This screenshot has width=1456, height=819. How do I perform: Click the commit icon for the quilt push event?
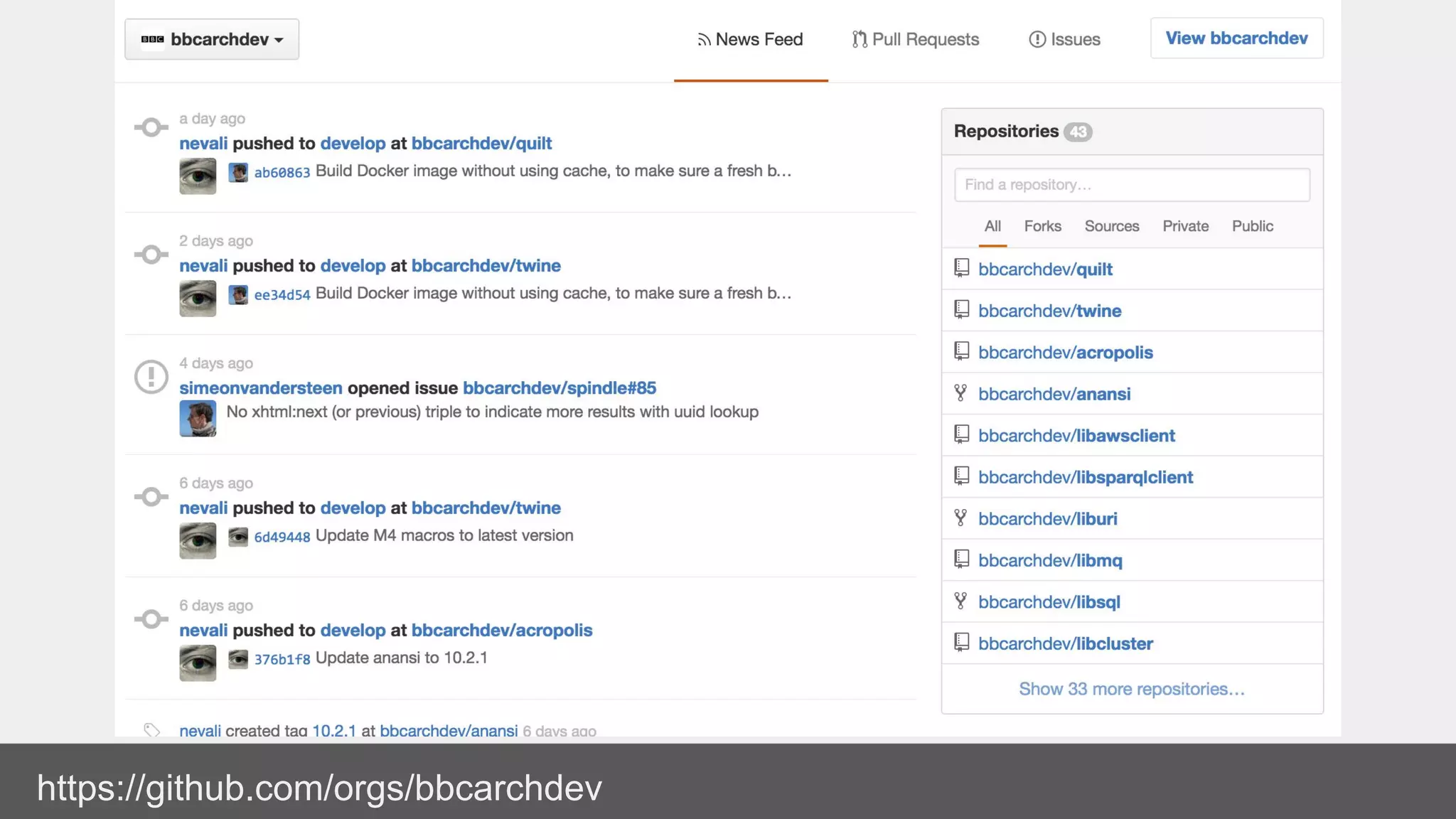click(x=151, y=127)
